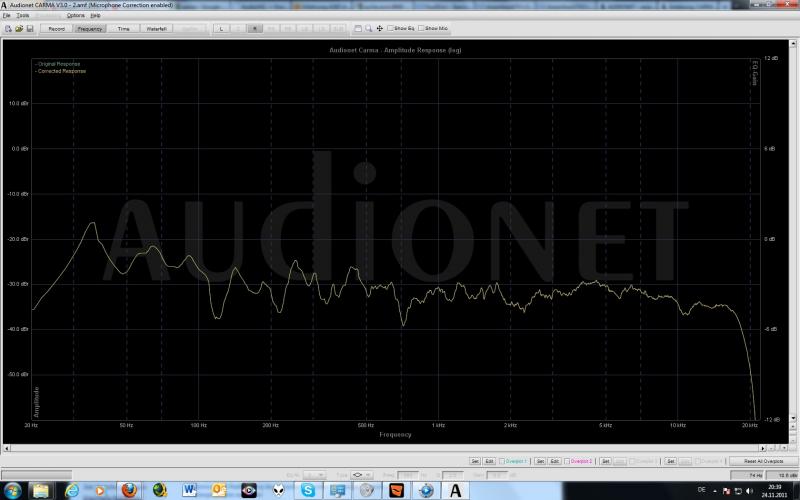Enable the Show Eq checkbox
This screenshot has width=800, height=500.
391,28
